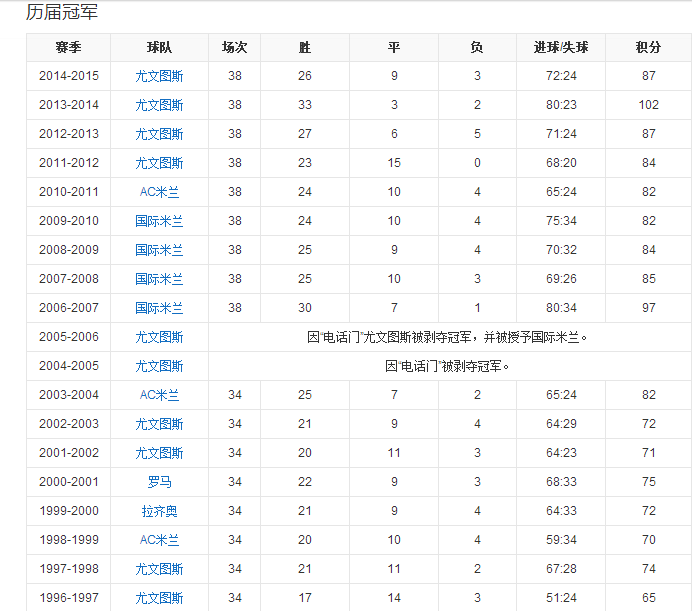Click the 胜 column header
The height and width of the screenshot is (611, 692).
click(305, 47)
